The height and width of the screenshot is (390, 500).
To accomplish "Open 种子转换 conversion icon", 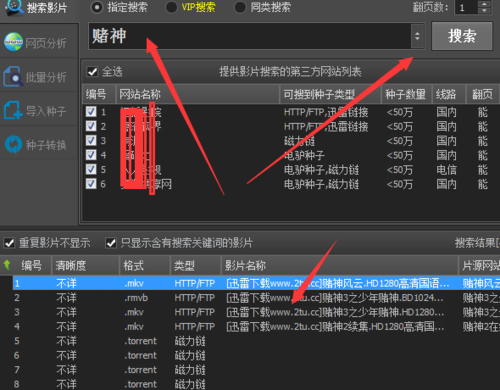I will click(x=13, y=144).
